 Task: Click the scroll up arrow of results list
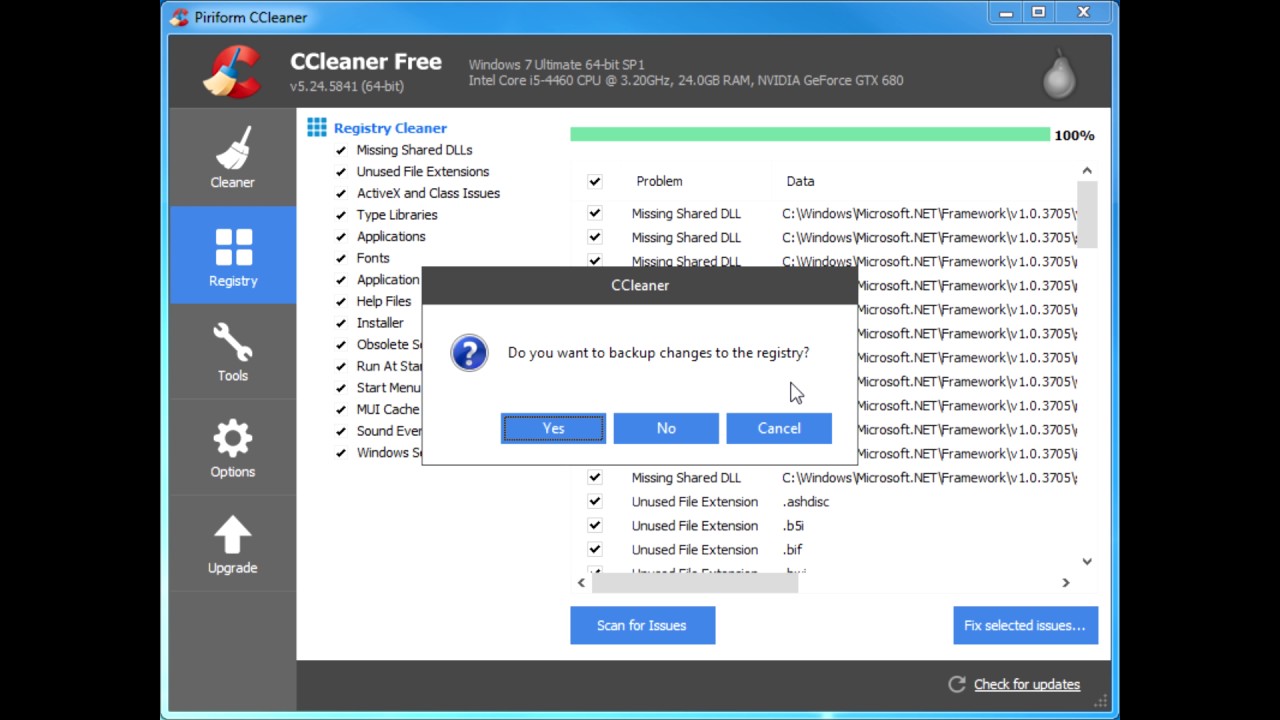[1087, 171]
